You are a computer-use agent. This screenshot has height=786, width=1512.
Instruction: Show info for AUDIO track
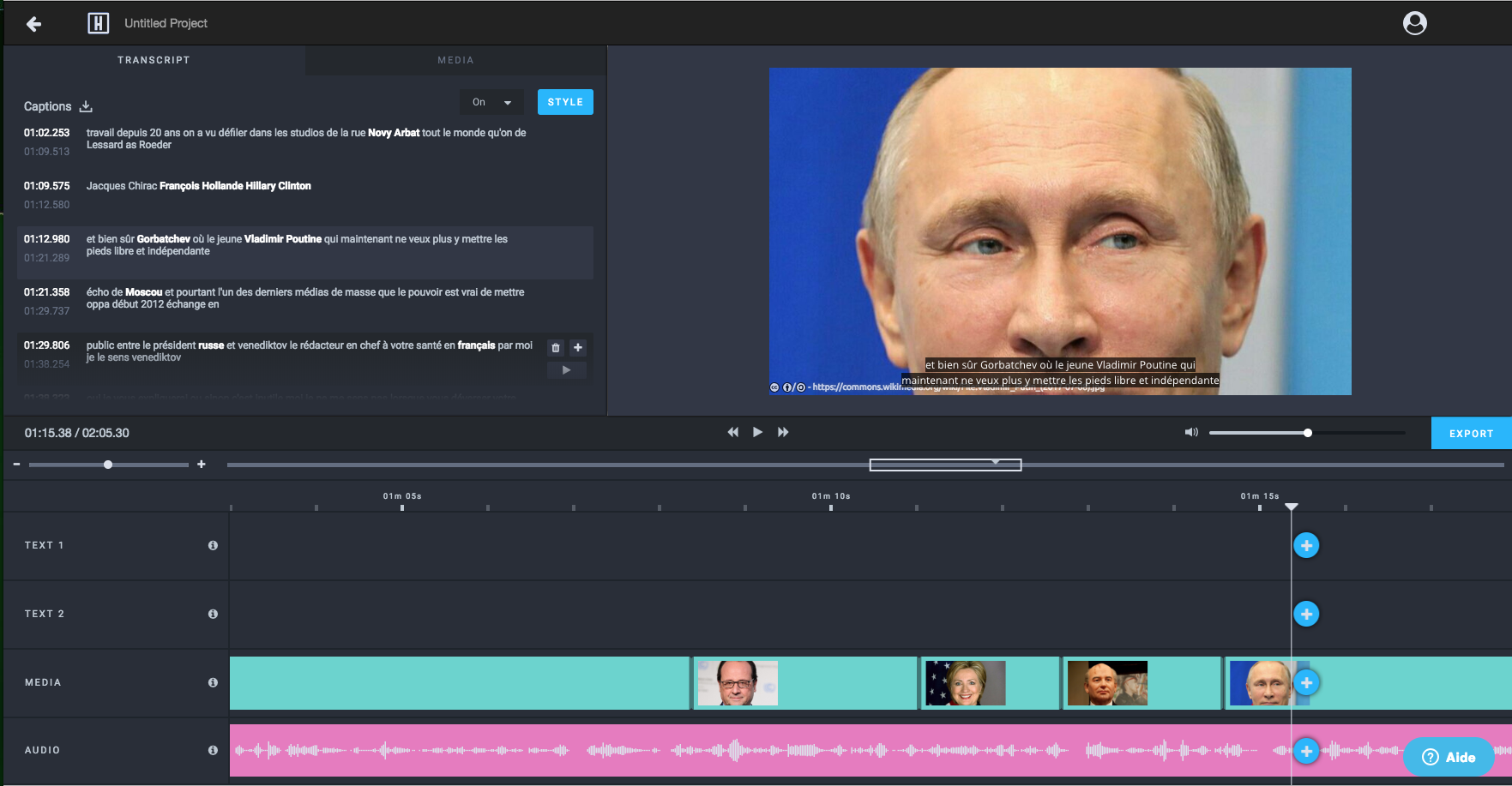(213, 750)
